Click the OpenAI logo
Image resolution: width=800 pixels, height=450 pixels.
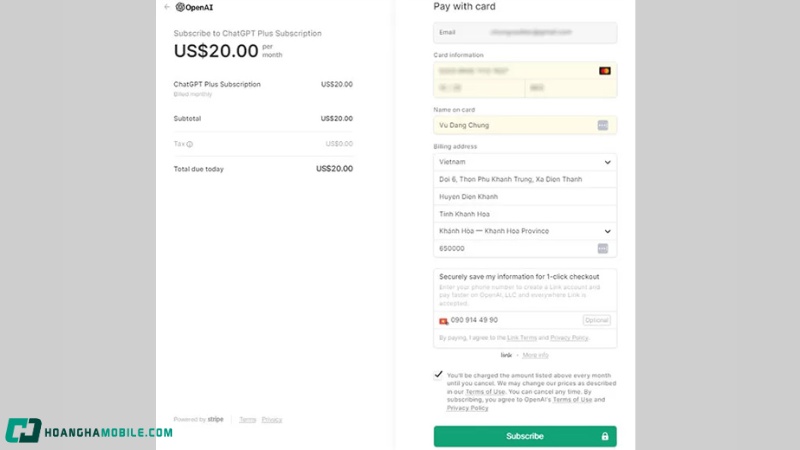(194, 7)
